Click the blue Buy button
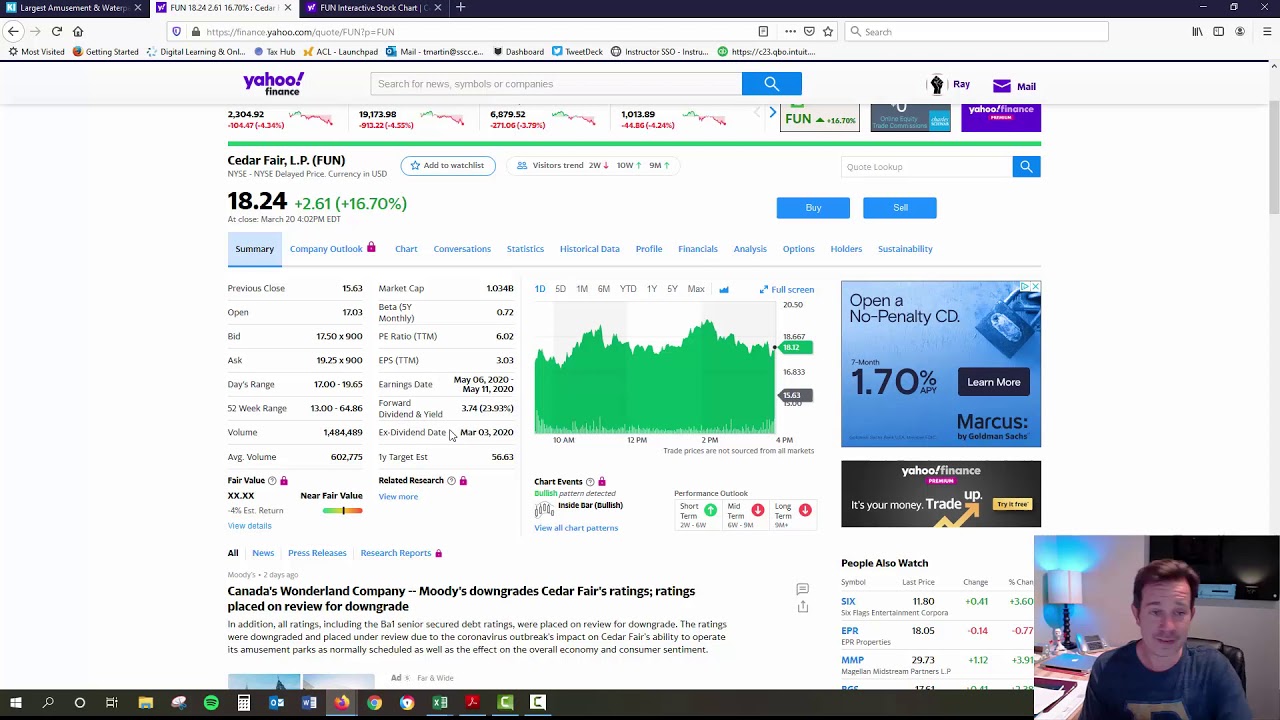1280x720 pixels. 813,208
